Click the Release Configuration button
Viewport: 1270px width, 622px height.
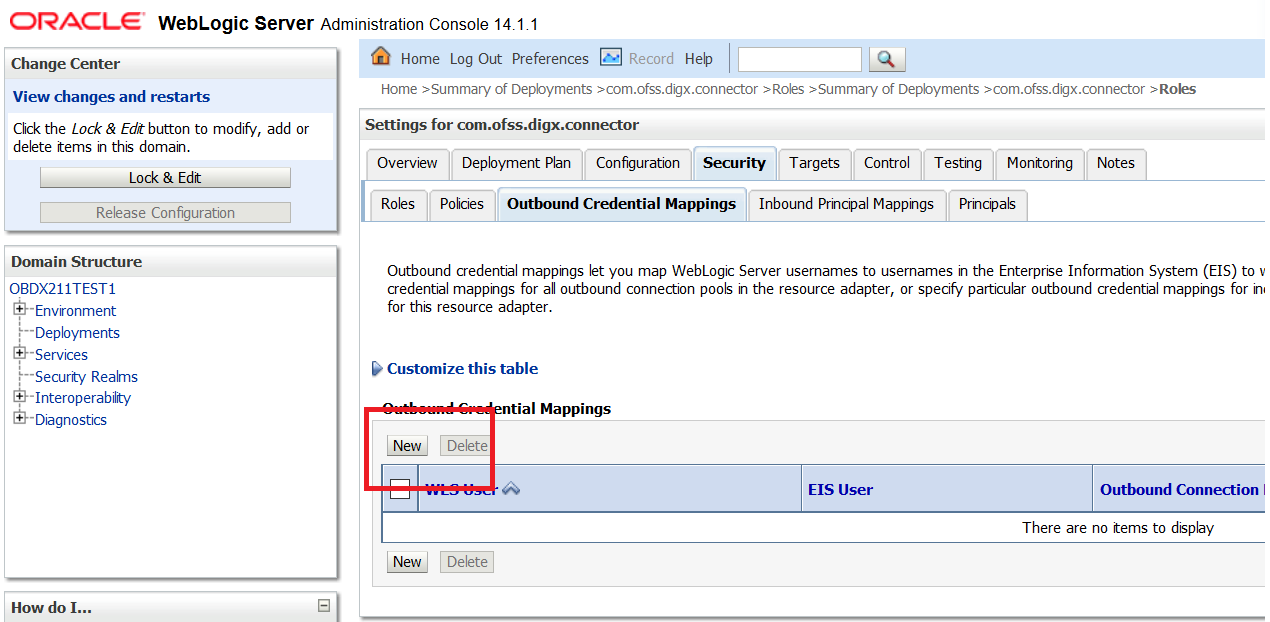[165, 213]
